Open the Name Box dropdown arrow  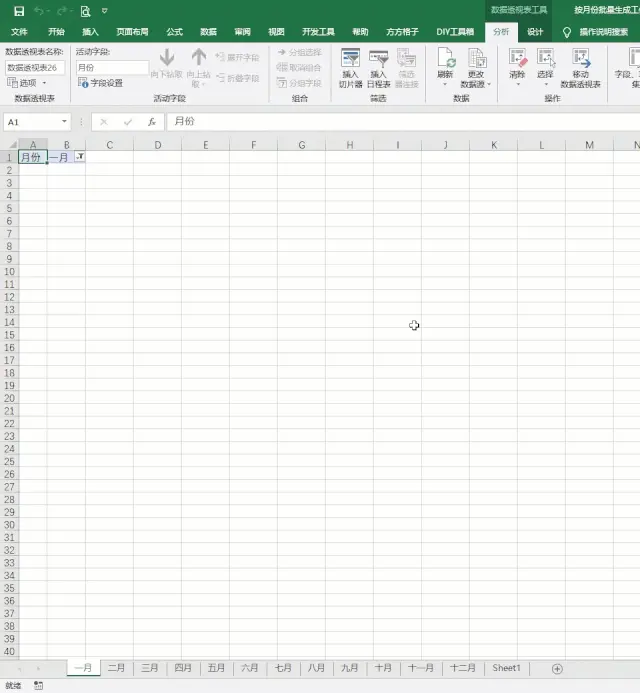65,122
